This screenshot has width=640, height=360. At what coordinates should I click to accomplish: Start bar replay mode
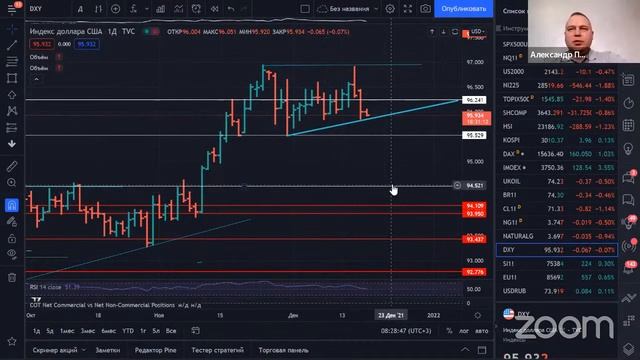214,9
